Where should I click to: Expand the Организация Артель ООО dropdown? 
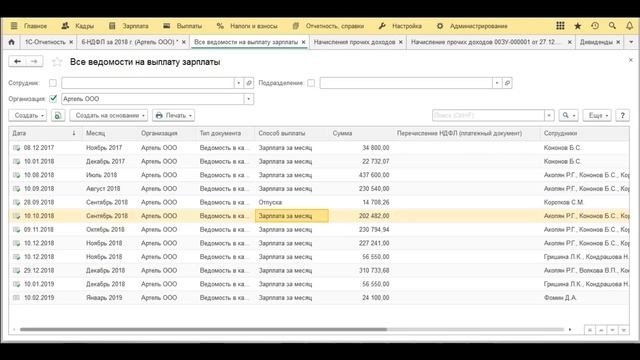coord(249,99)
